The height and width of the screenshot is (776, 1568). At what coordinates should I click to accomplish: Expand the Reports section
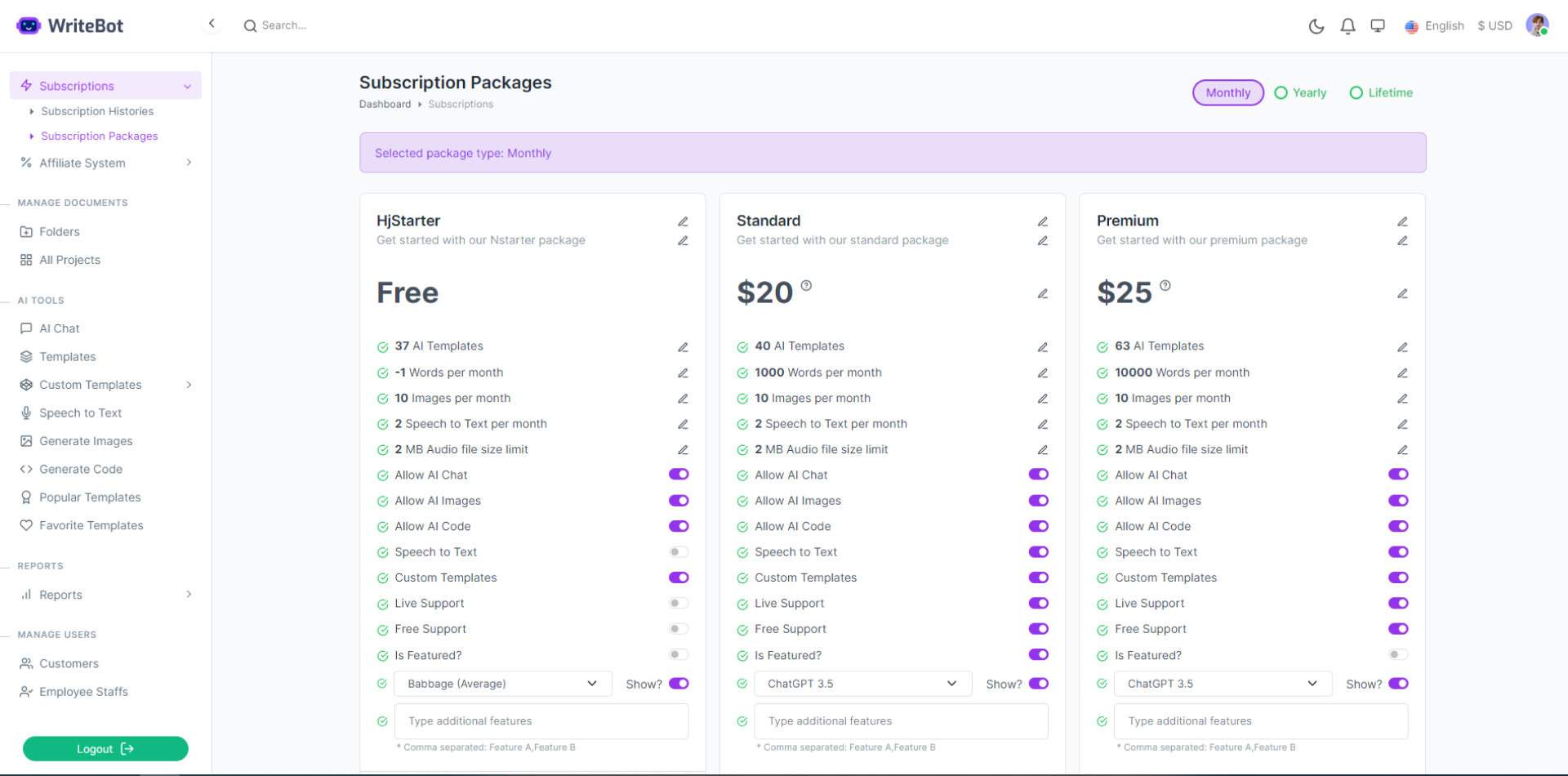tap(60, 595)
